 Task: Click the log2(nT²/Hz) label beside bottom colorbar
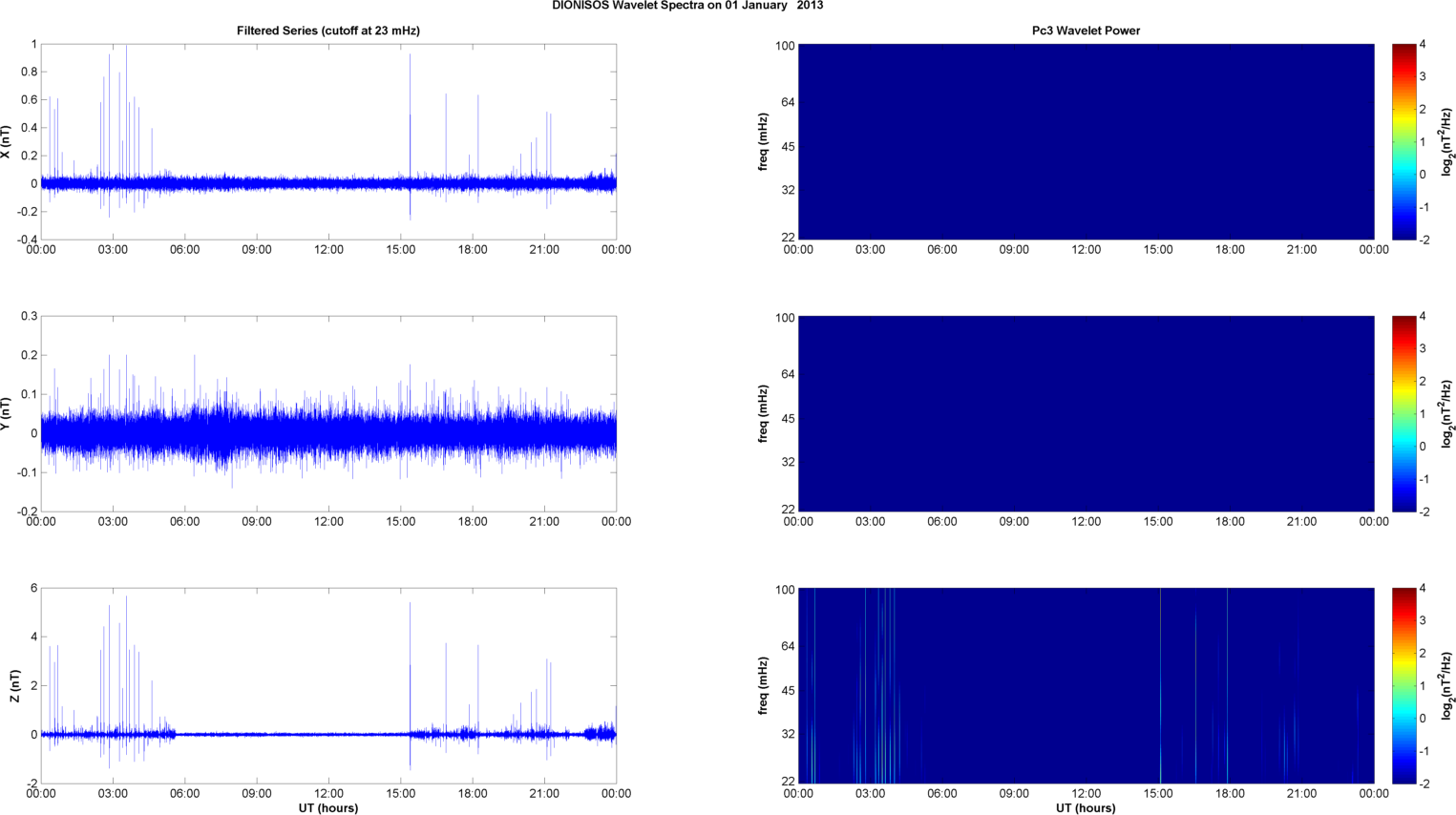click(1446, 686)
